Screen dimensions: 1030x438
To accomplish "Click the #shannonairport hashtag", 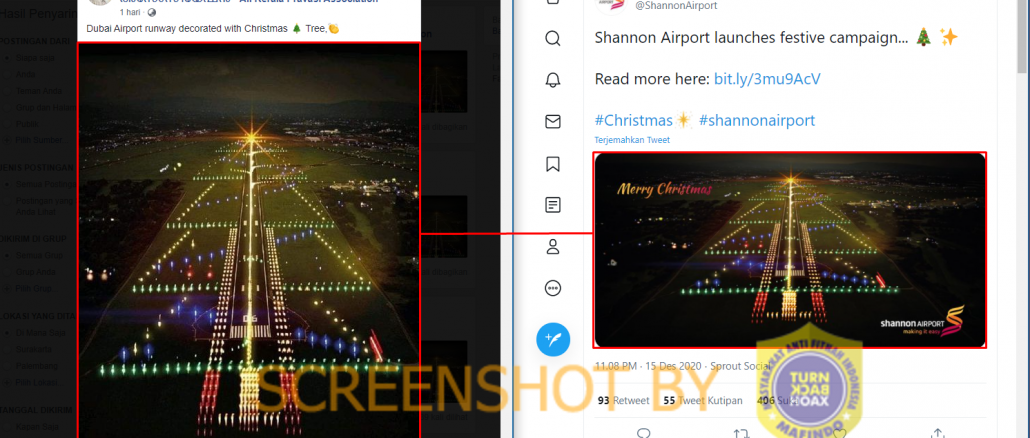I will [x=757, y=120].
